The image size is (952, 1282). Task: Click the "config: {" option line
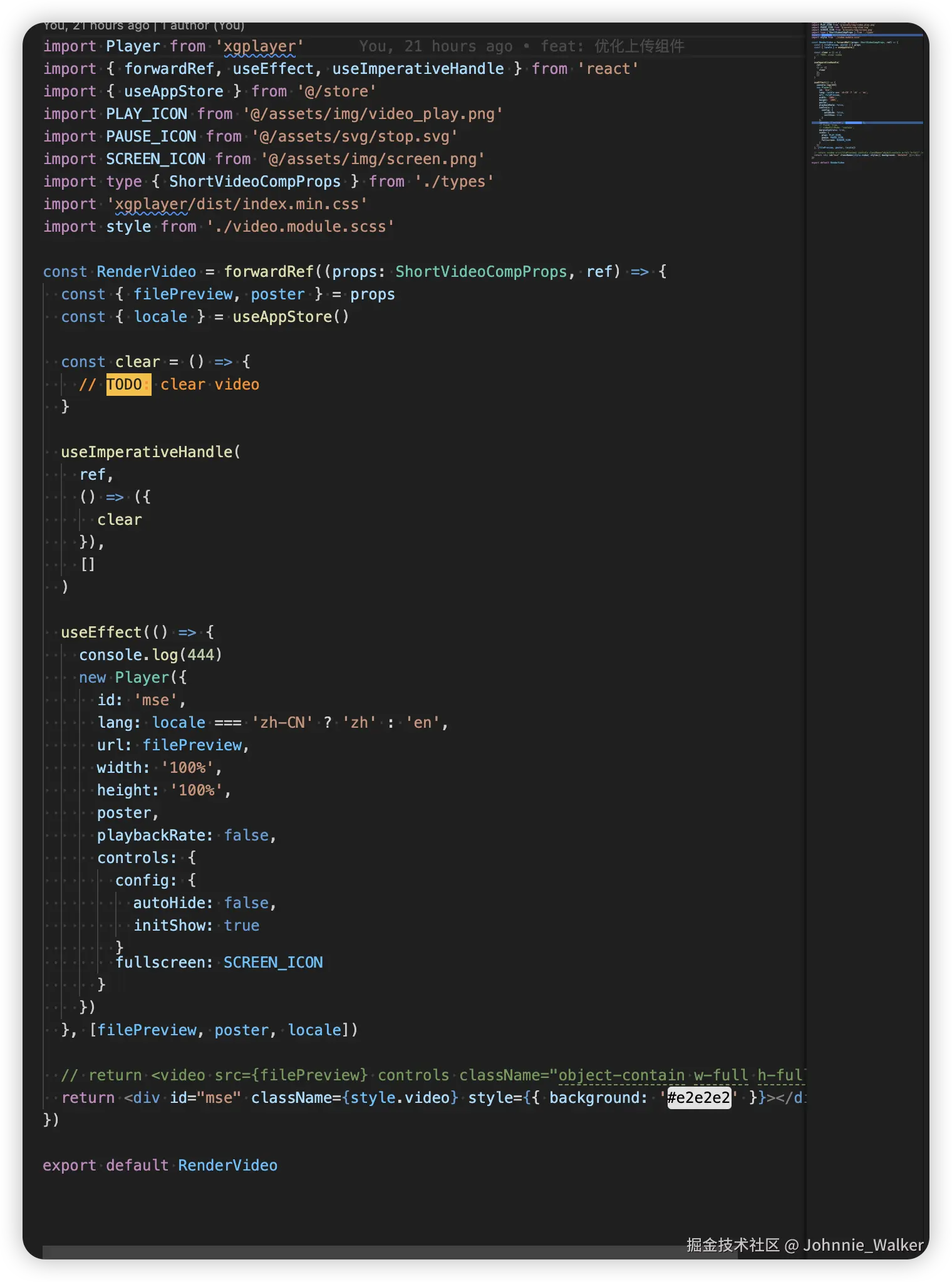(x=155, y=881)
